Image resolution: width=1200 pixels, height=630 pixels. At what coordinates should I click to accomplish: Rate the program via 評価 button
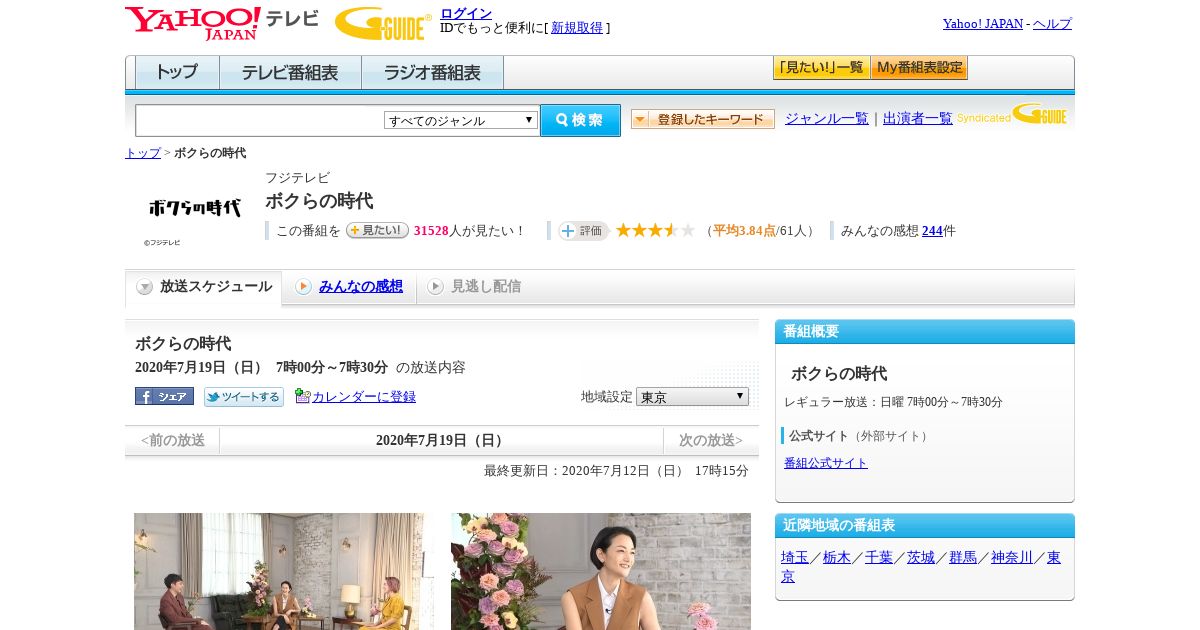coord(583,231)
